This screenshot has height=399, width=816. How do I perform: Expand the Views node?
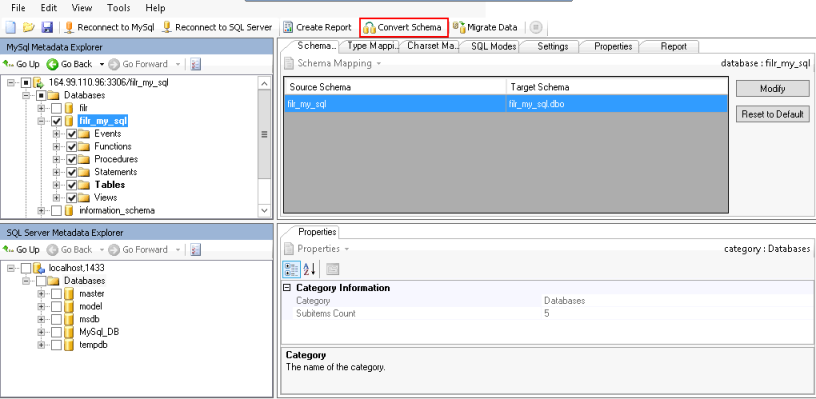57,198
